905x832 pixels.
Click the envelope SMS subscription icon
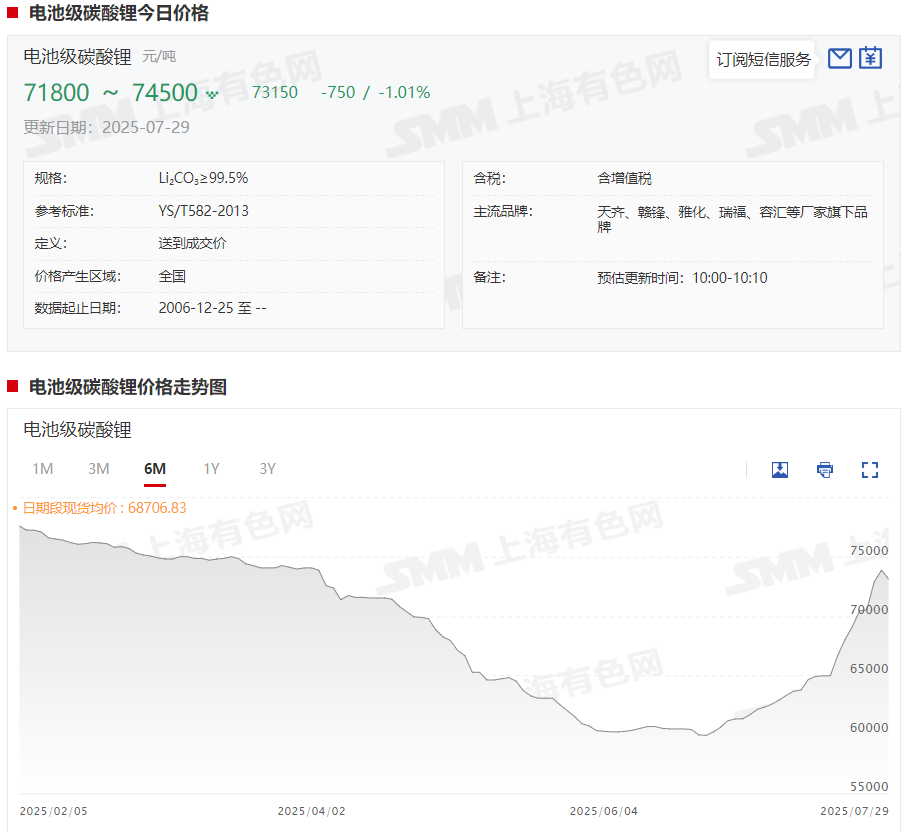point(840,58)
